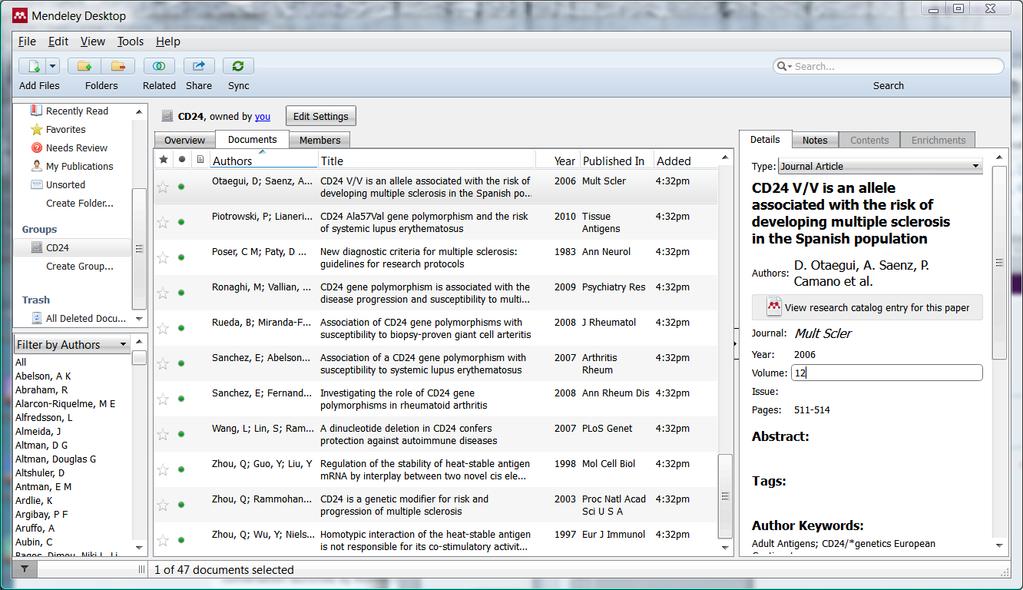Open the Tools menu
1023x590 pixels.
(x=130, y=41)
